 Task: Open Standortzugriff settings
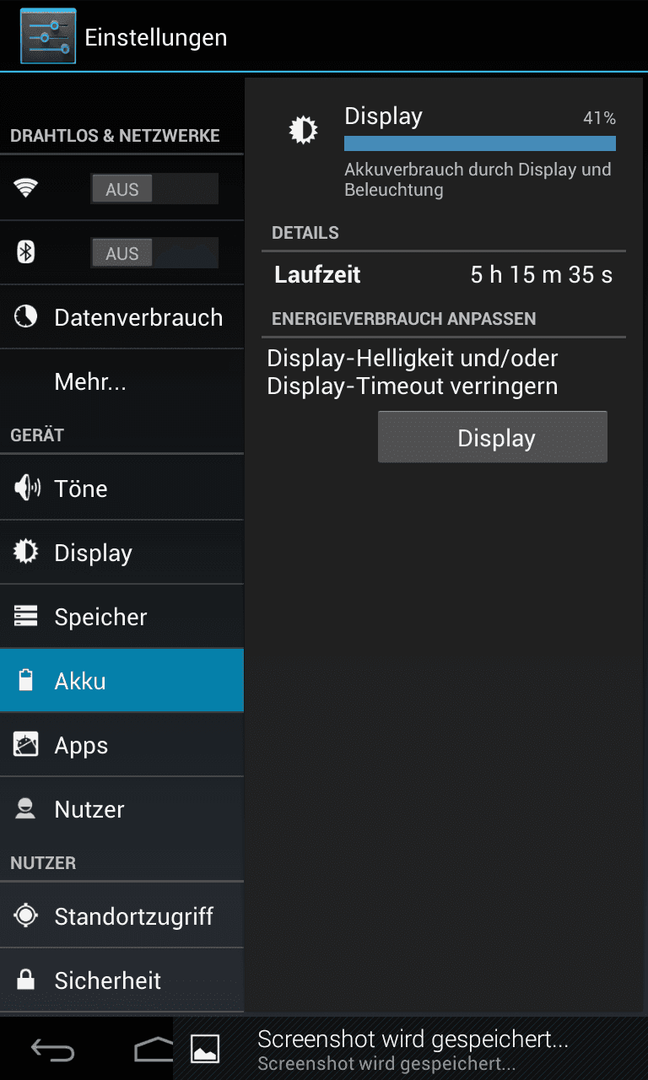pyautogui.click(x=122, y=916)
